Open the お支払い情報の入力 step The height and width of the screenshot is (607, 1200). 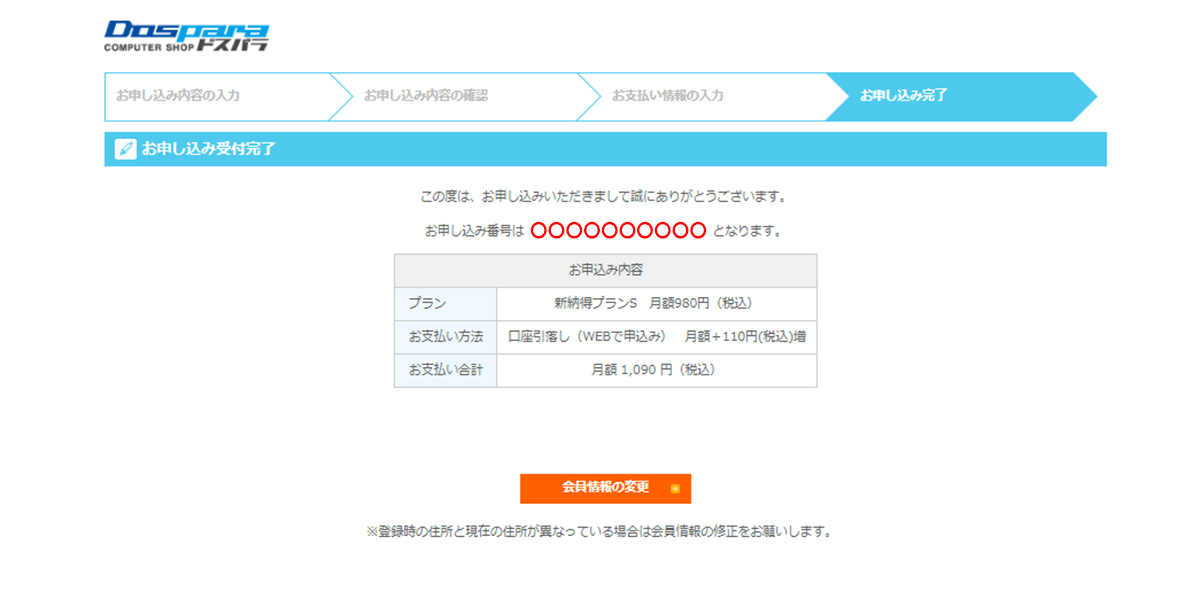tap(668, 96)
